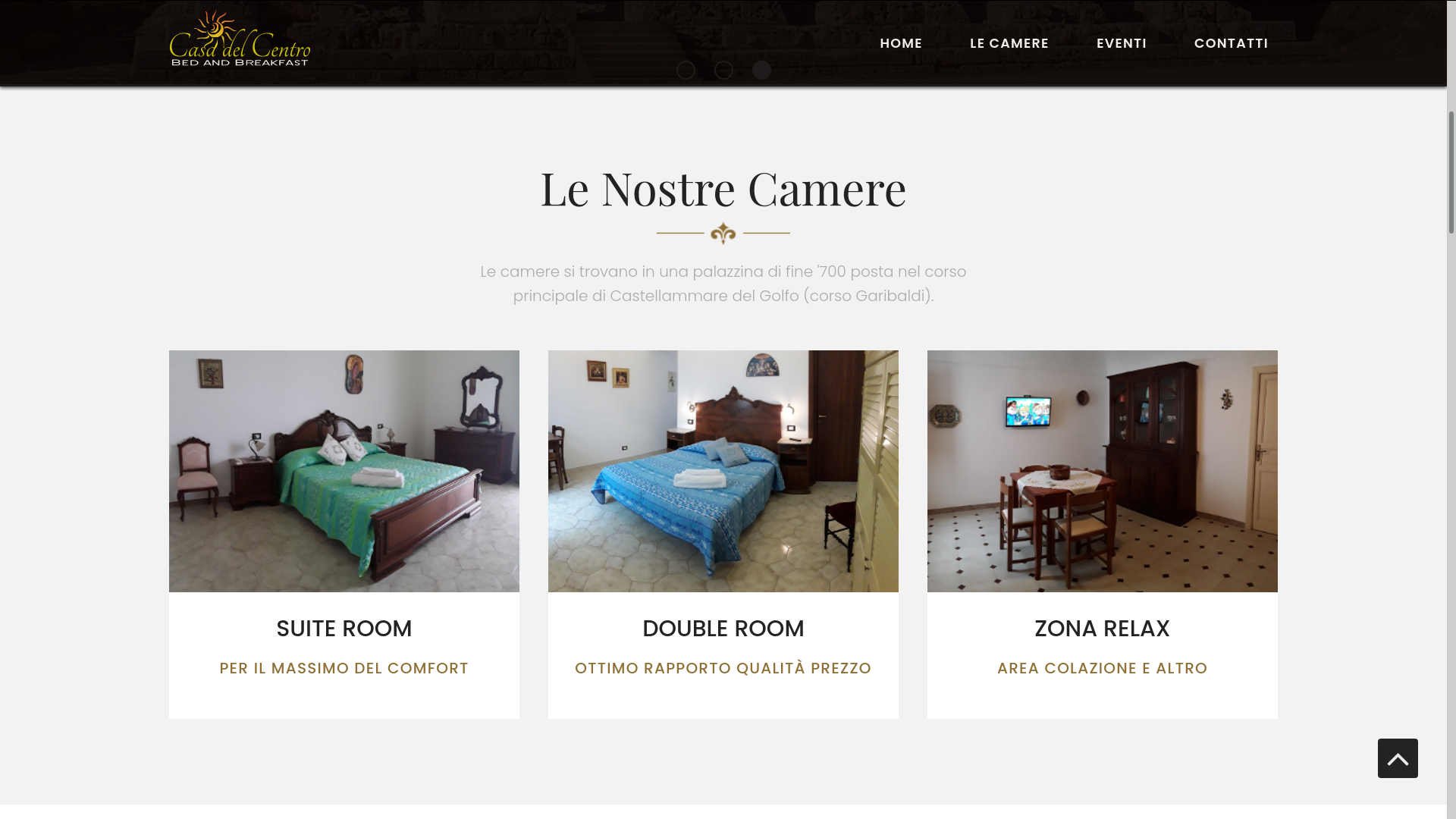Select the third filled slider dot
This screenshot has height=819, width=1456.
pos(761,70)
